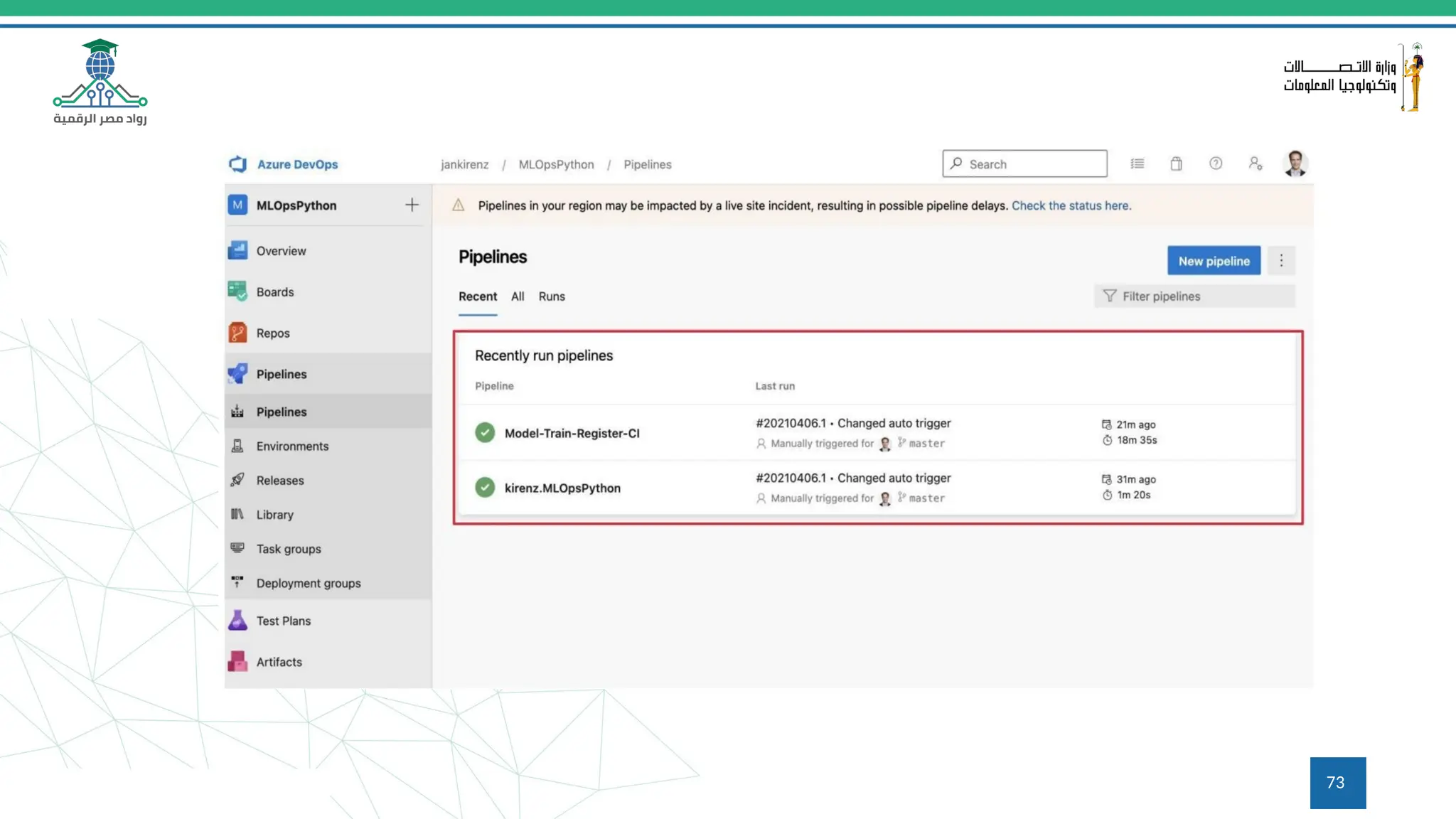Open the work items list icon

(1137, 164)
